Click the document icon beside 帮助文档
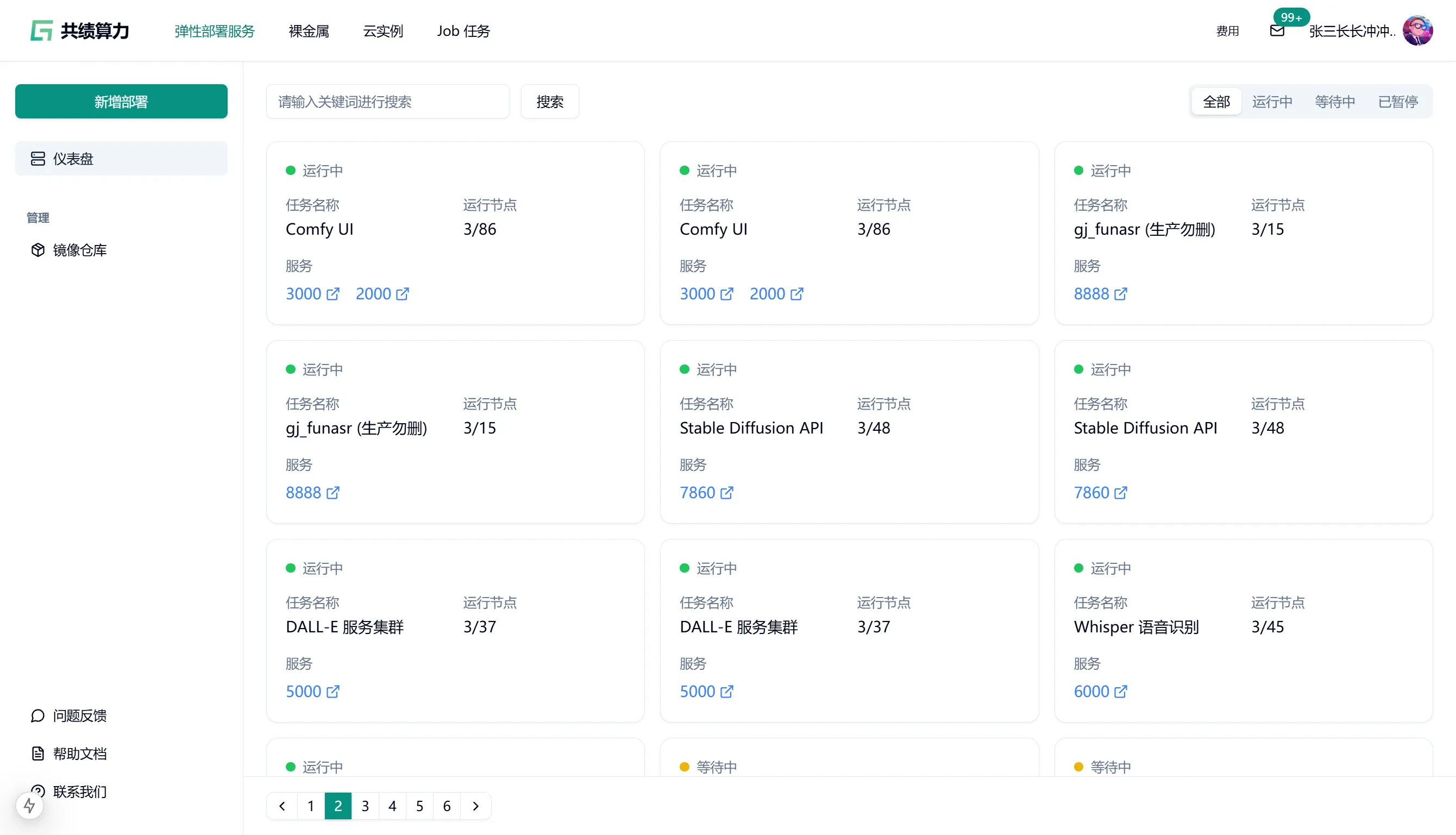 pos(38,754)
